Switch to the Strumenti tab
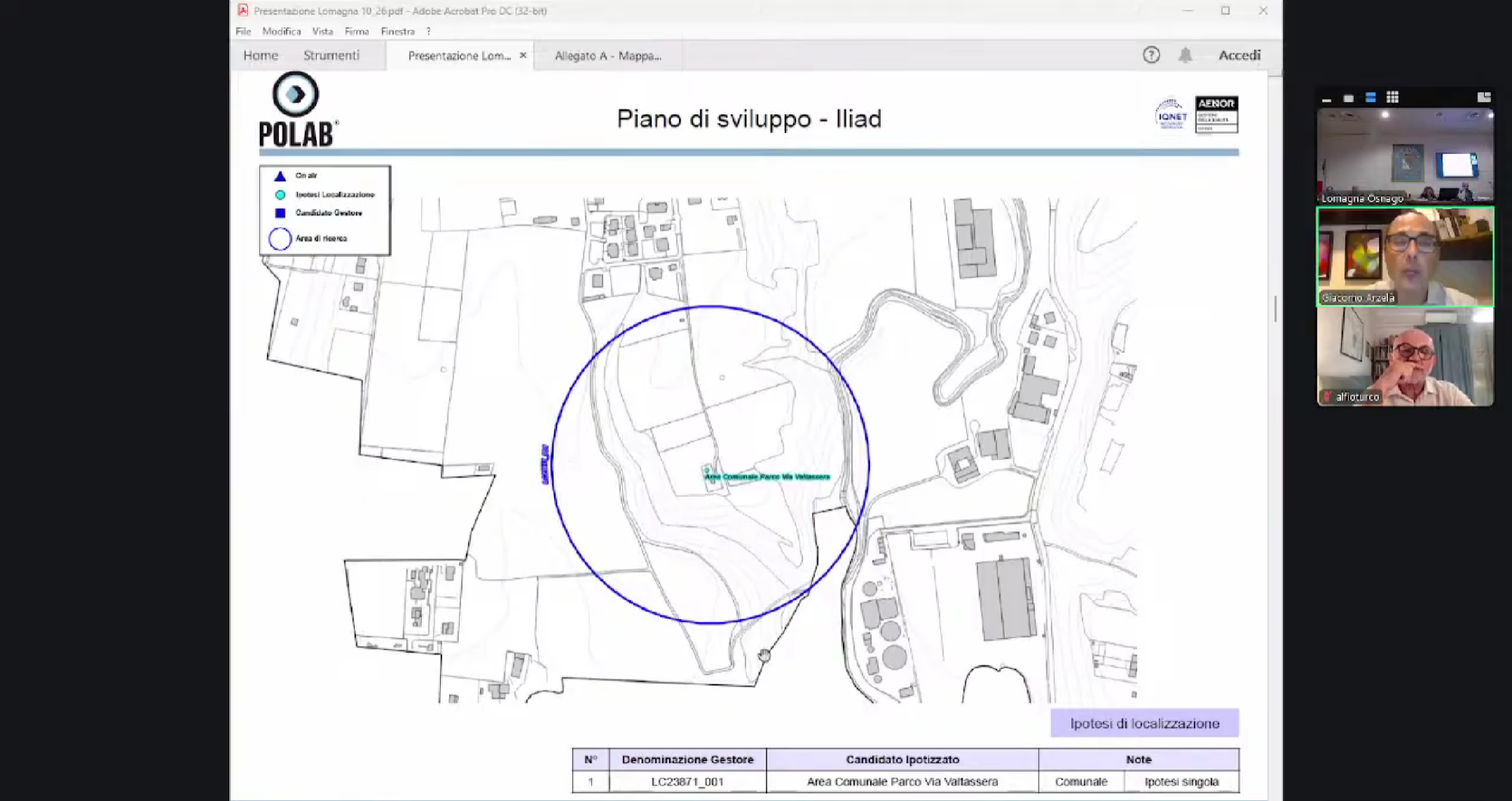1512x801 pixels. click(331, 55)
